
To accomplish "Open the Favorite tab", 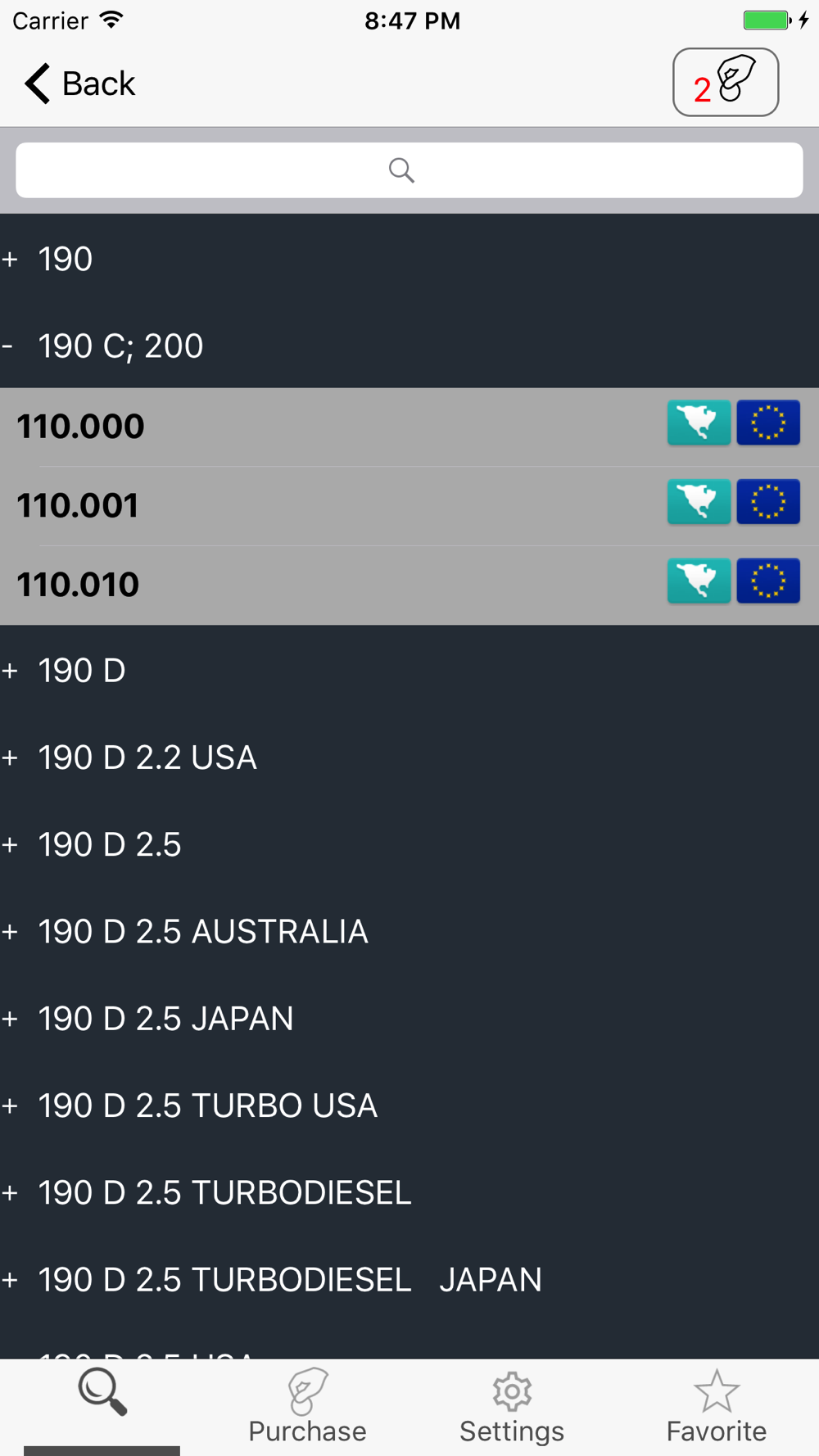I will tap(717, 1407).
